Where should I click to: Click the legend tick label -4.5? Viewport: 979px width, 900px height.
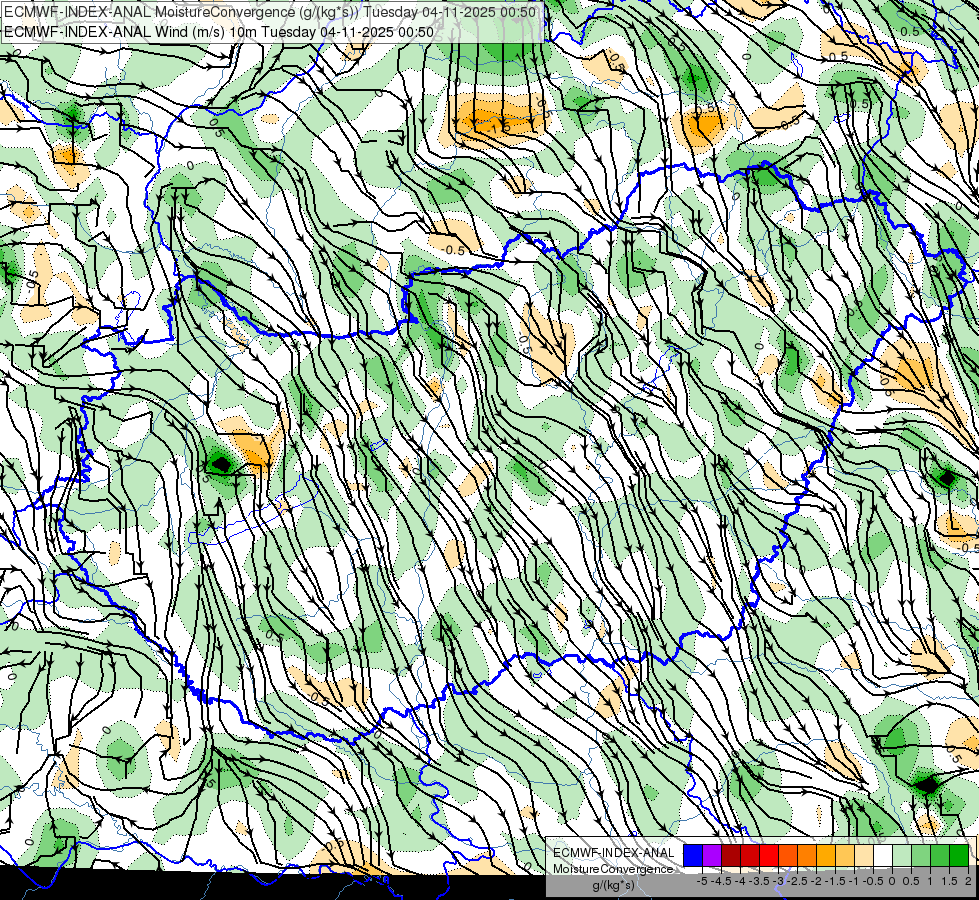(x=721, y=881)
